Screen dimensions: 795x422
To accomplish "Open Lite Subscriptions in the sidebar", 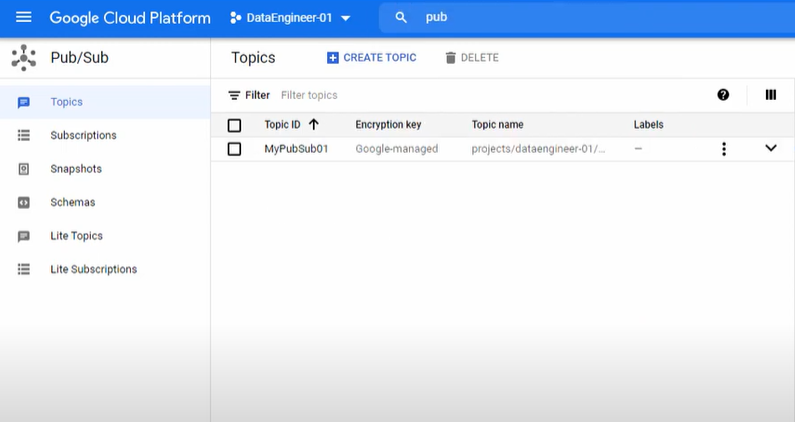I will point(105,269).
